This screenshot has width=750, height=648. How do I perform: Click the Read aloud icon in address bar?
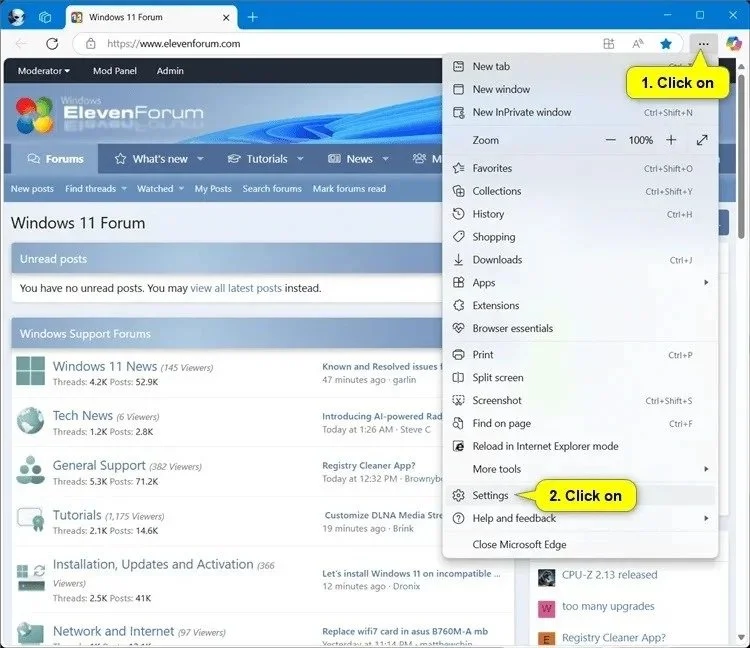pyautogui.click(x=637, y=44)
